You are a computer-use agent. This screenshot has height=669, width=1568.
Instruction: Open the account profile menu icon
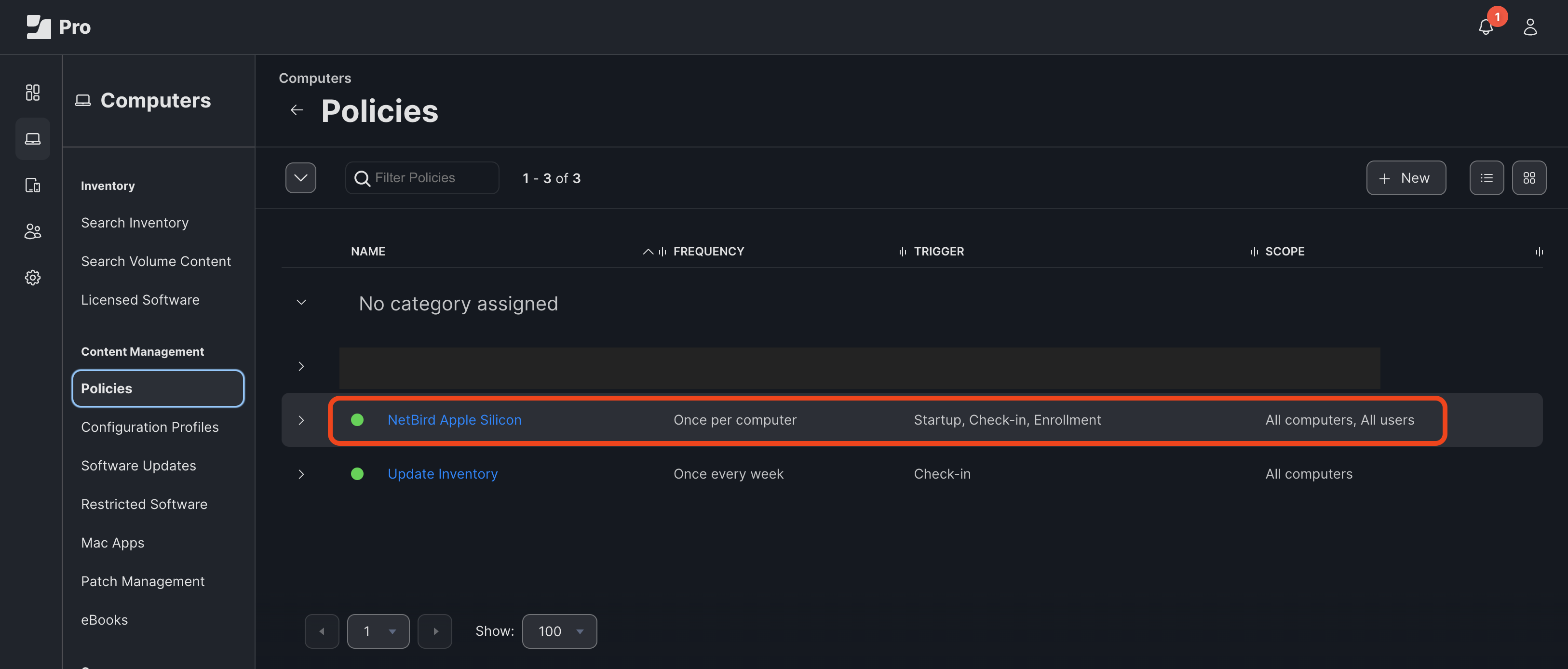click(x=1531, y=27)
